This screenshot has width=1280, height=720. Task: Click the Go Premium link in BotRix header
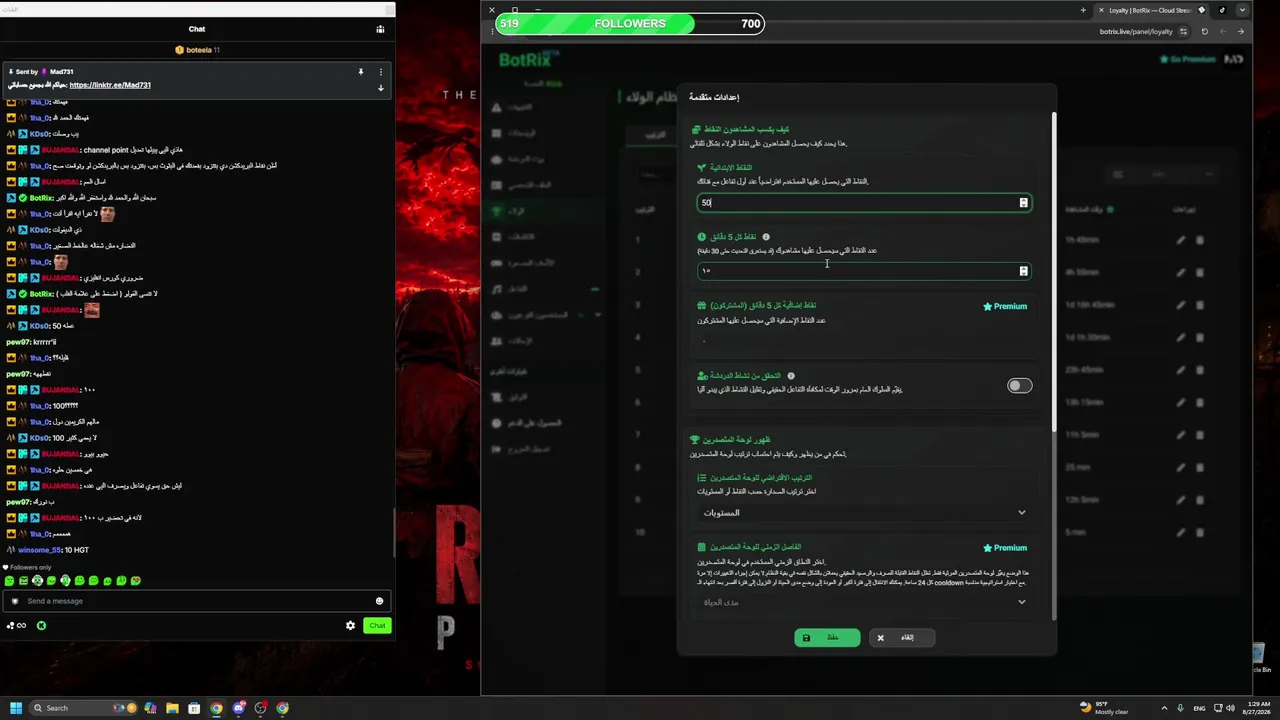click(1187, 59)
